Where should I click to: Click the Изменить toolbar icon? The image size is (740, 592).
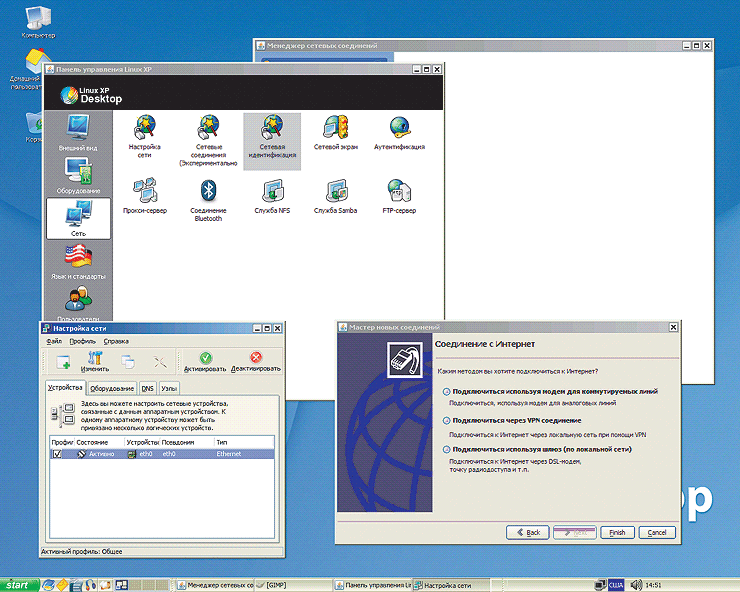[95, 360]
